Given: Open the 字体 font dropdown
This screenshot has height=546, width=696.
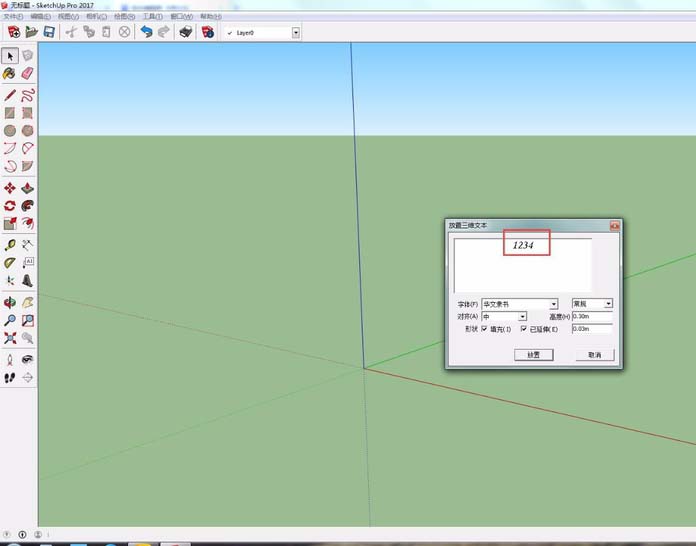Looking at the screenshot, I should point(553,304).
